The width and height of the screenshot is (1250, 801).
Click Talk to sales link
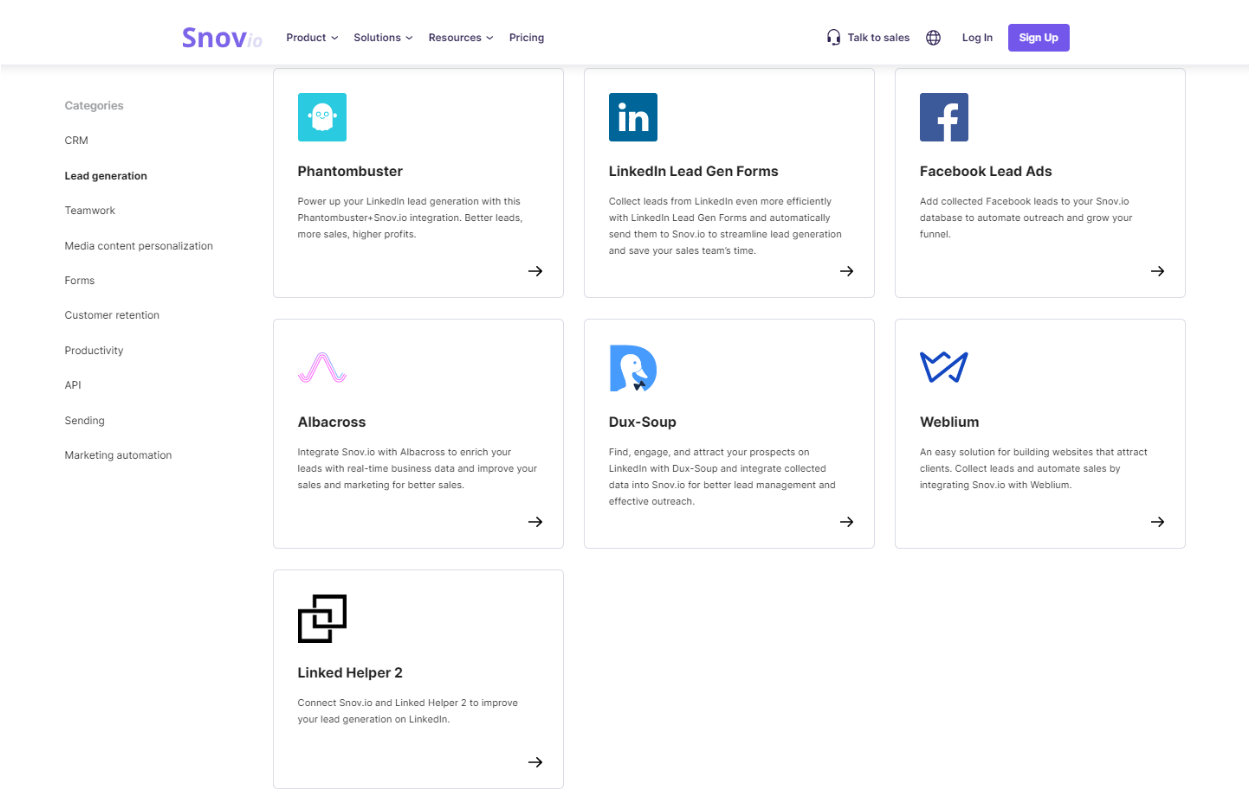click(x=879, y=38)
